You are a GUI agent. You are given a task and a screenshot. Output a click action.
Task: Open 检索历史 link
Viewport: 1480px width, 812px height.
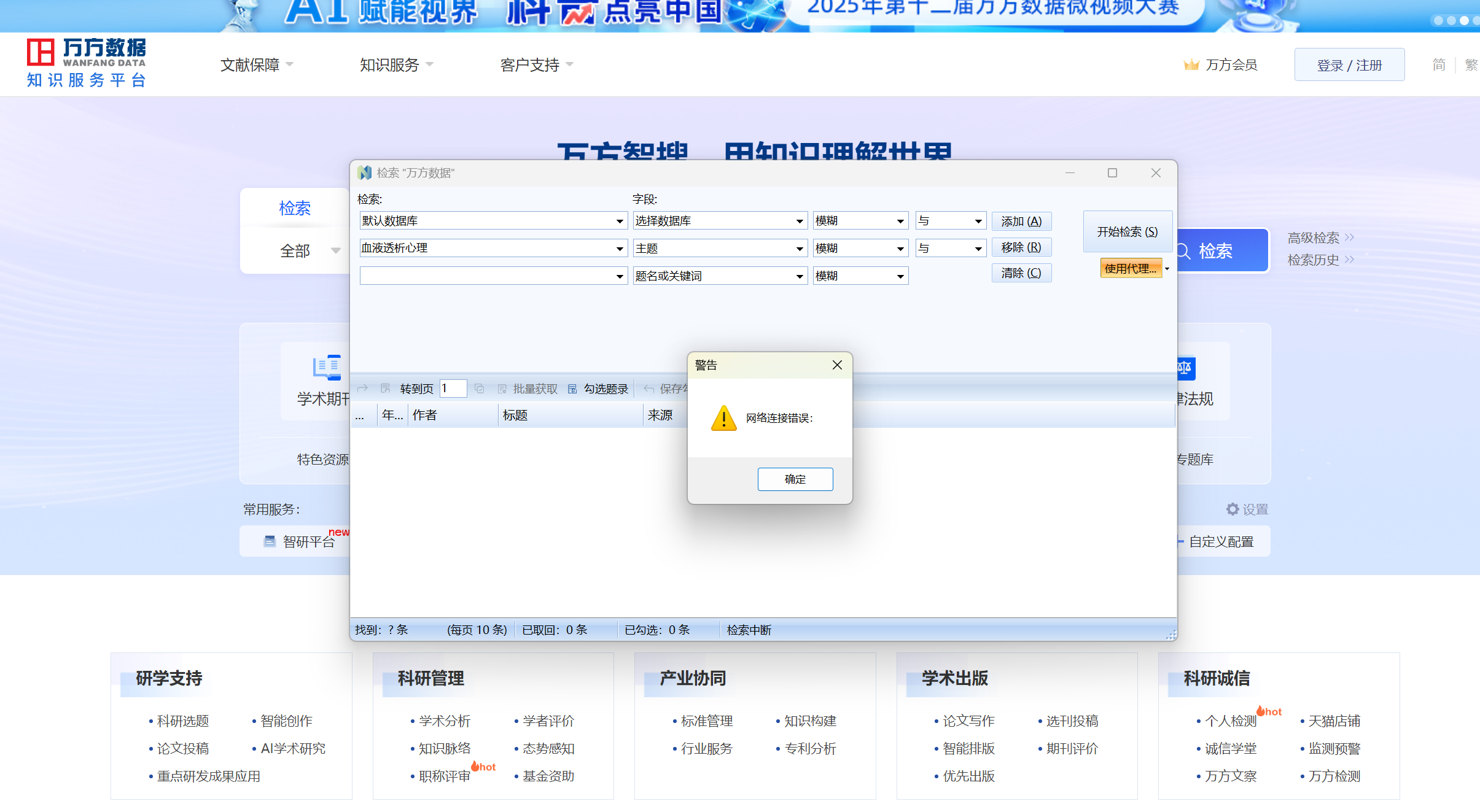point(1321,260)
